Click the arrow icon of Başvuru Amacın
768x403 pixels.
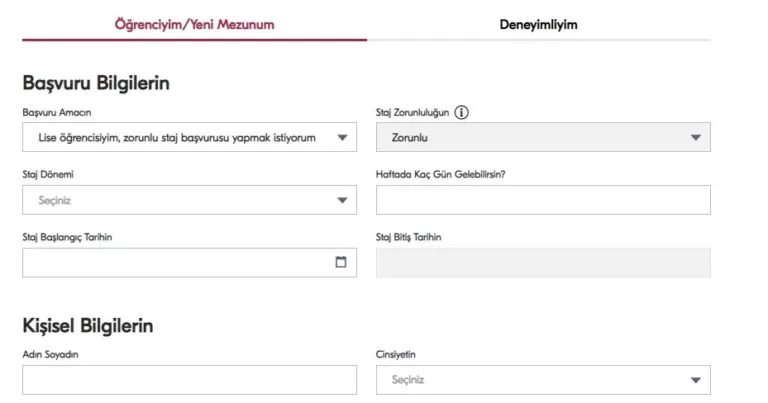pyautogui.click(x=342, y=138)
